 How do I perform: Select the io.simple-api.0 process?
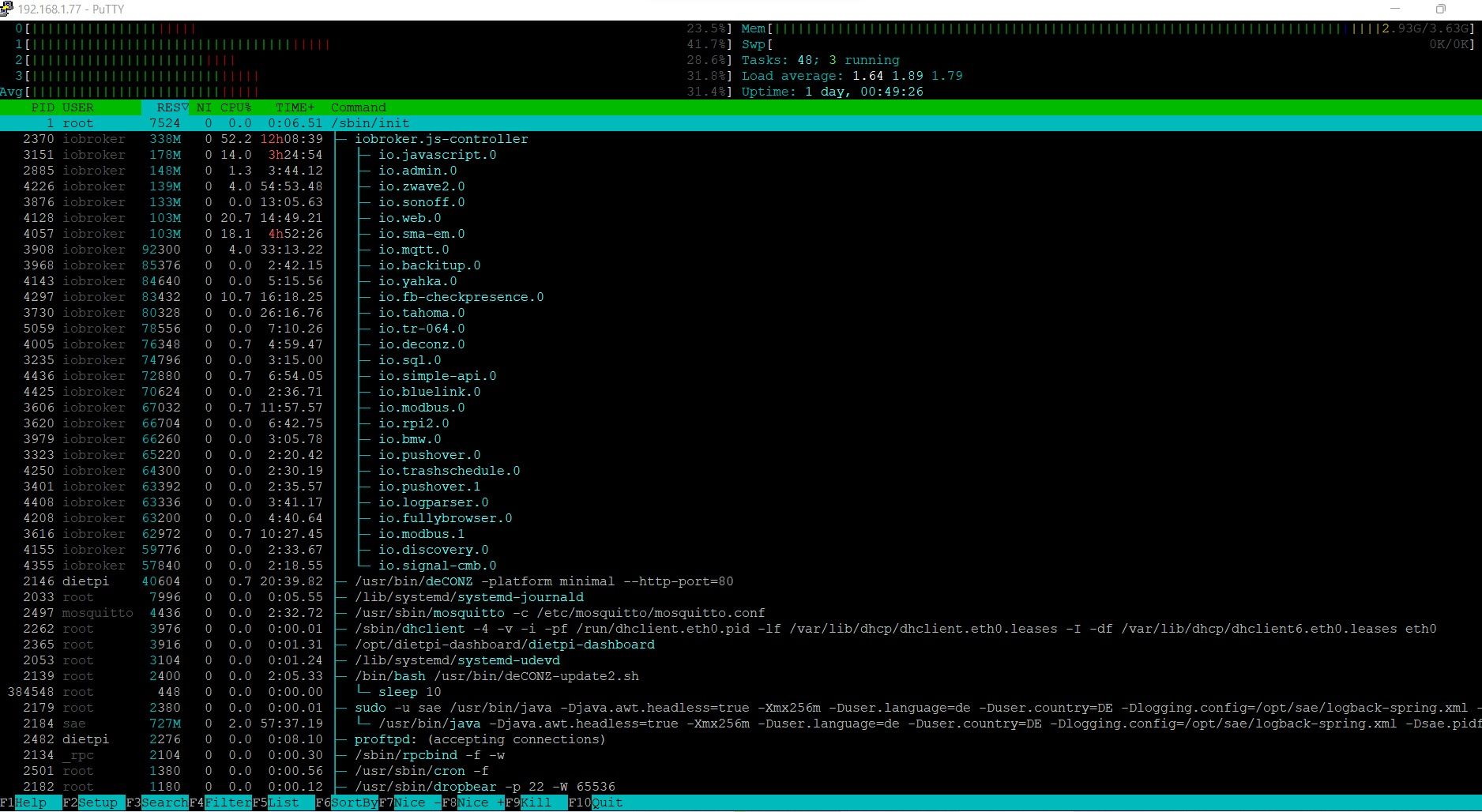[x=741, y=376]
